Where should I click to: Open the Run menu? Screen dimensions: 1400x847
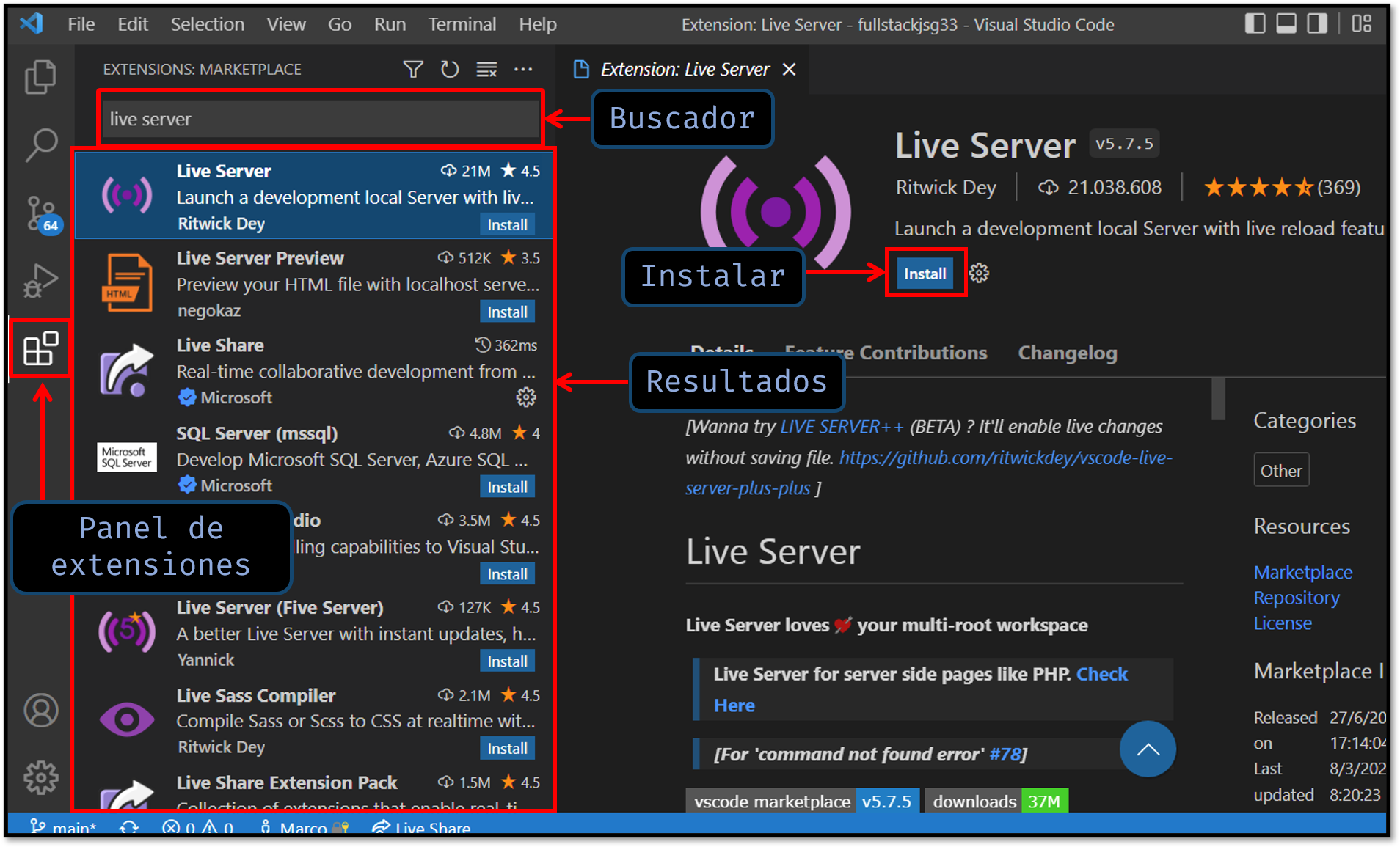pyautogui.click(x=390, y=24)
